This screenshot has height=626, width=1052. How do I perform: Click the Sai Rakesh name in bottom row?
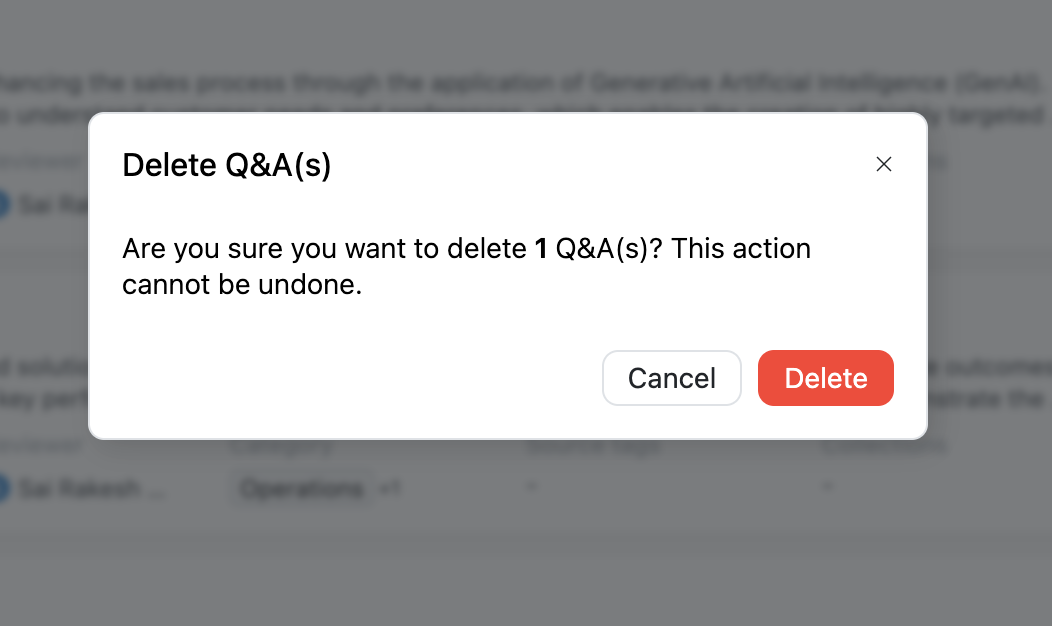(x=90, y=488)
